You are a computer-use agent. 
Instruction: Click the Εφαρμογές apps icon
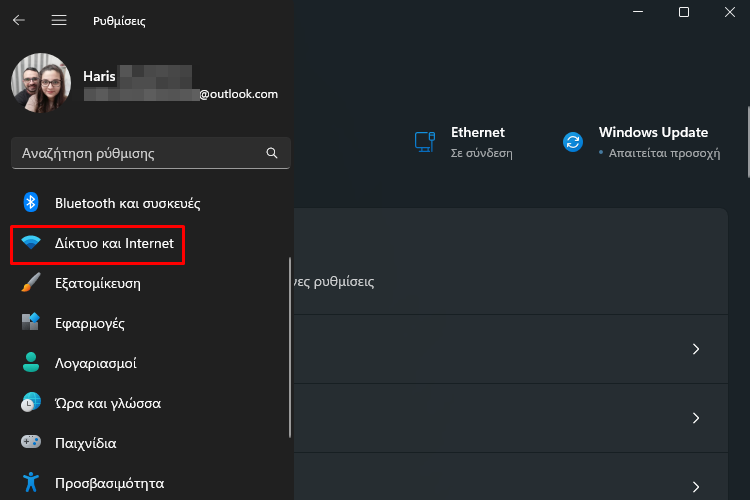[31, 322]
